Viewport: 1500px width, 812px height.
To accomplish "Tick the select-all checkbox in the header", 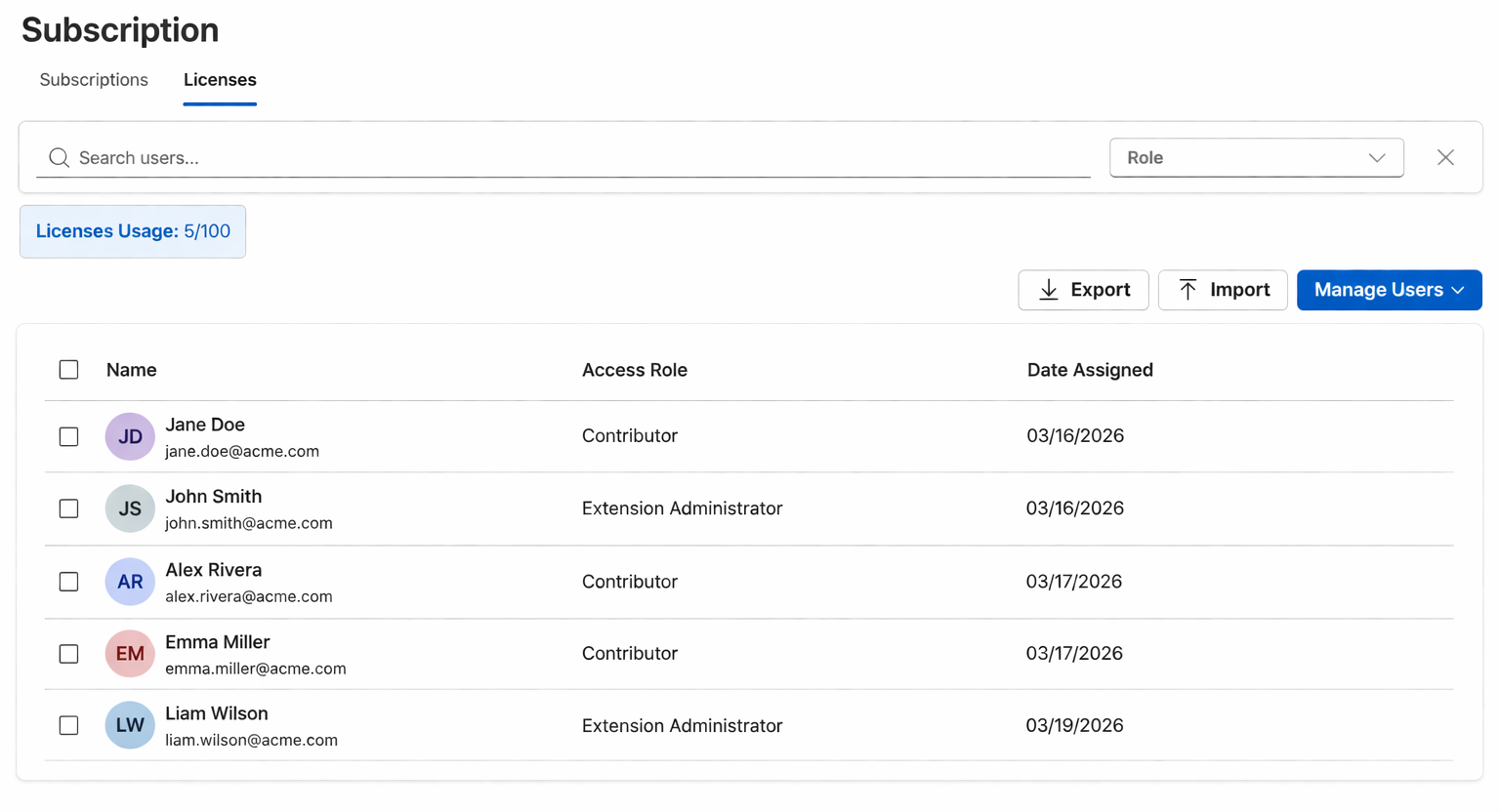I will point(68,370).
